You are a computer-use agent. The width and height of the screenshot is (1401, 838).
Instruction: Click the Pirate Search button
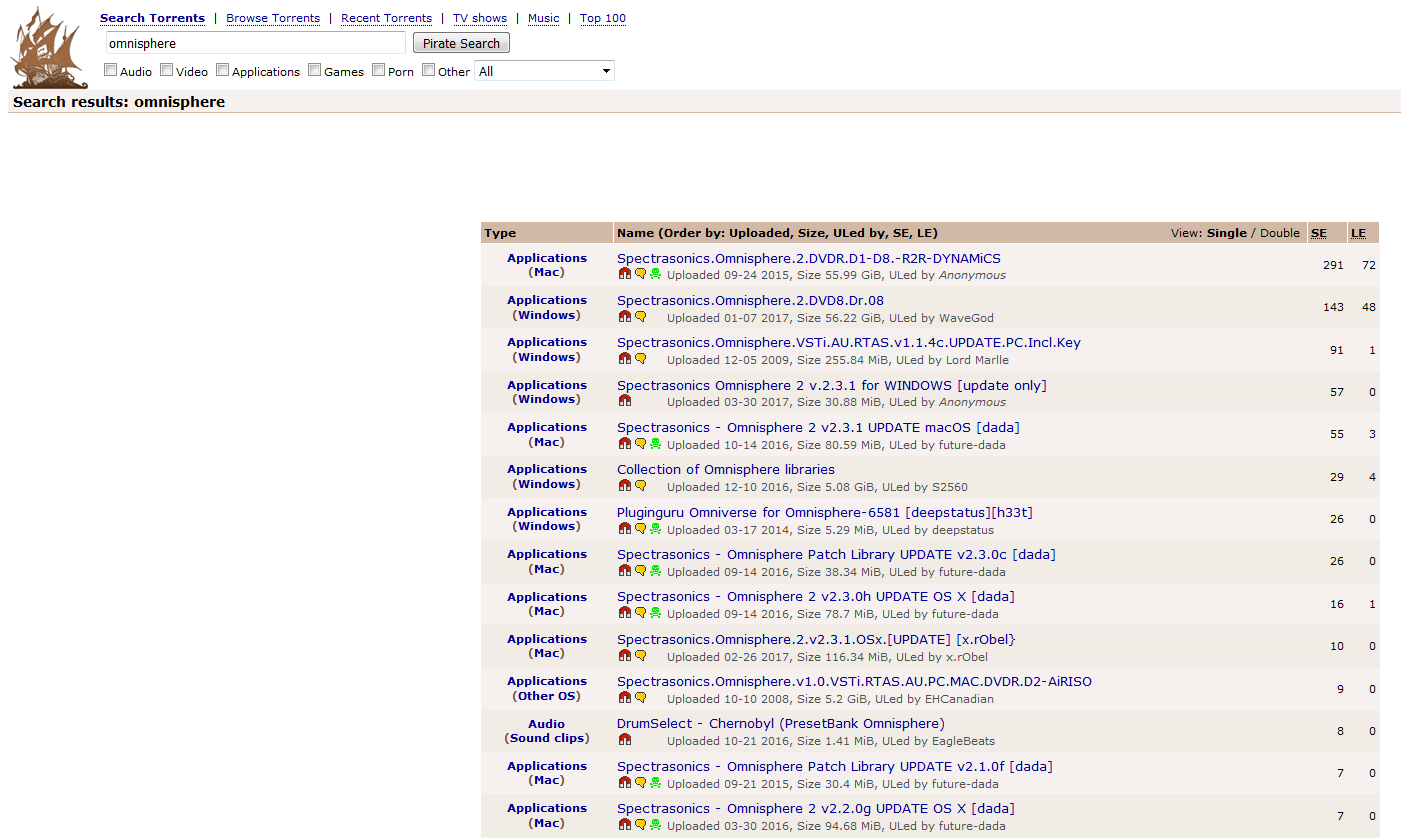(461, 43)
